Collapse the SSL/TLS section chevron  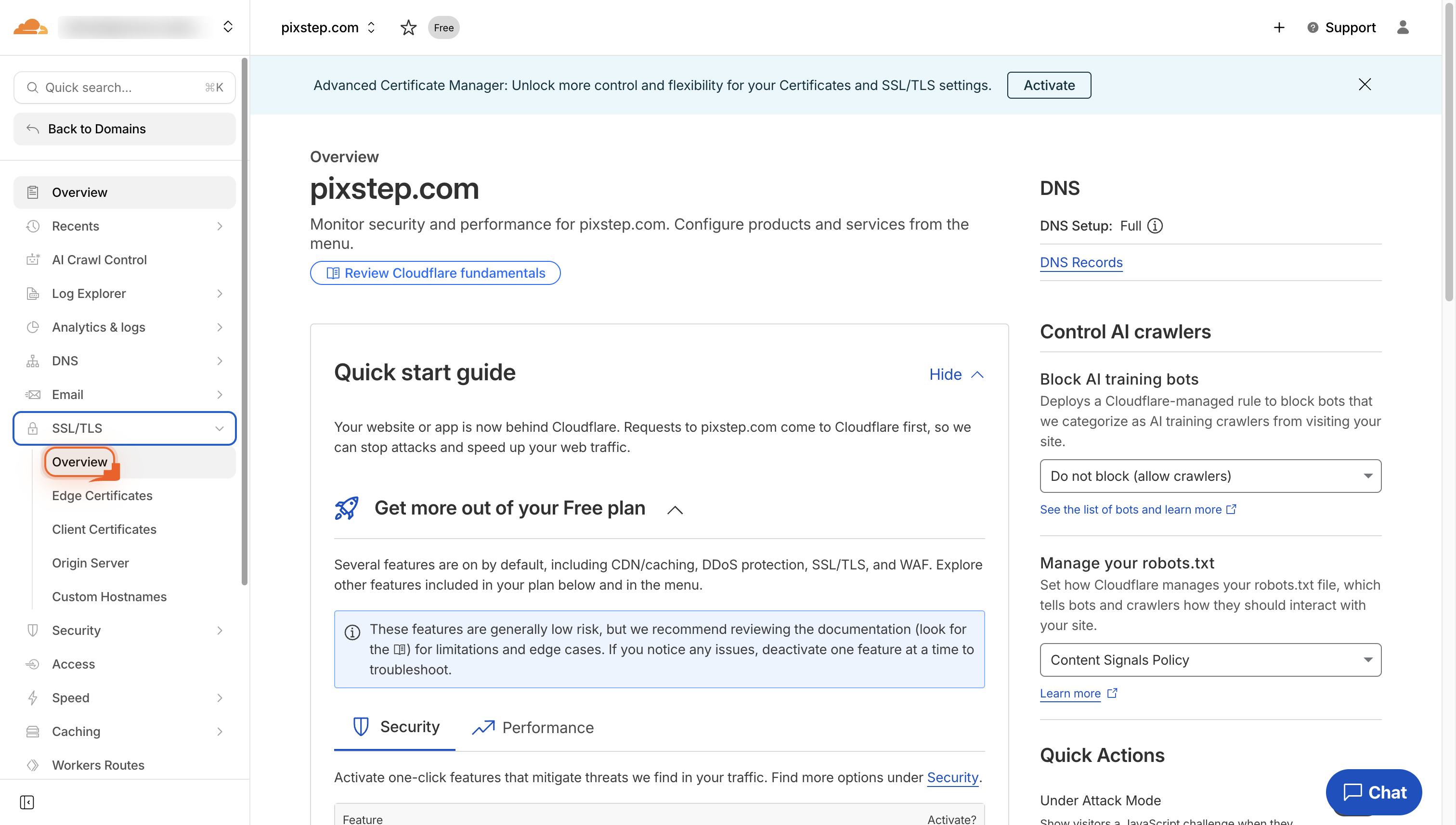pyautogui.click(x=220, y=428)
